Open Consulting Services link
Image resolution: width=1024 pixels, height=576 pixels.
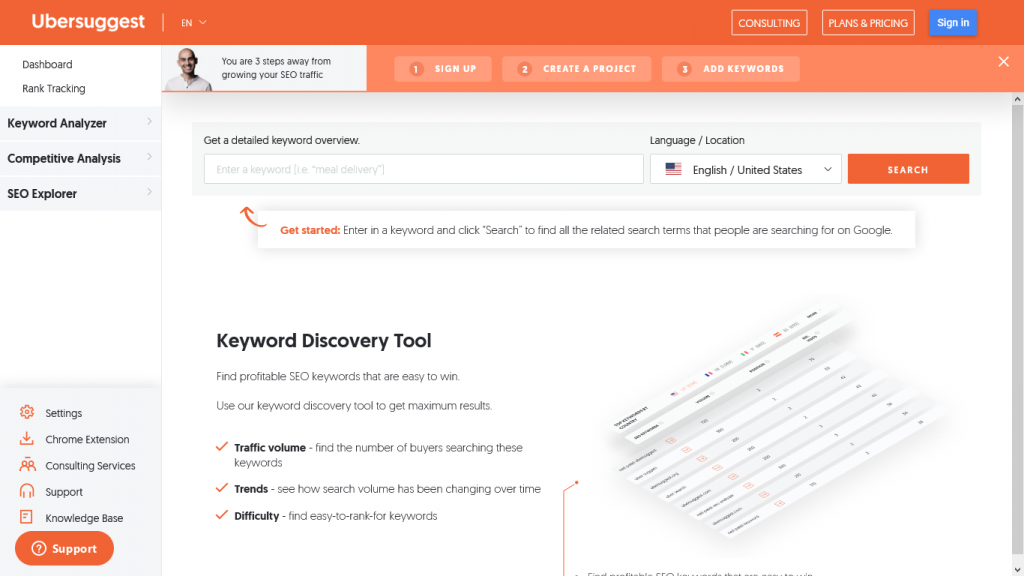(90, 465)
